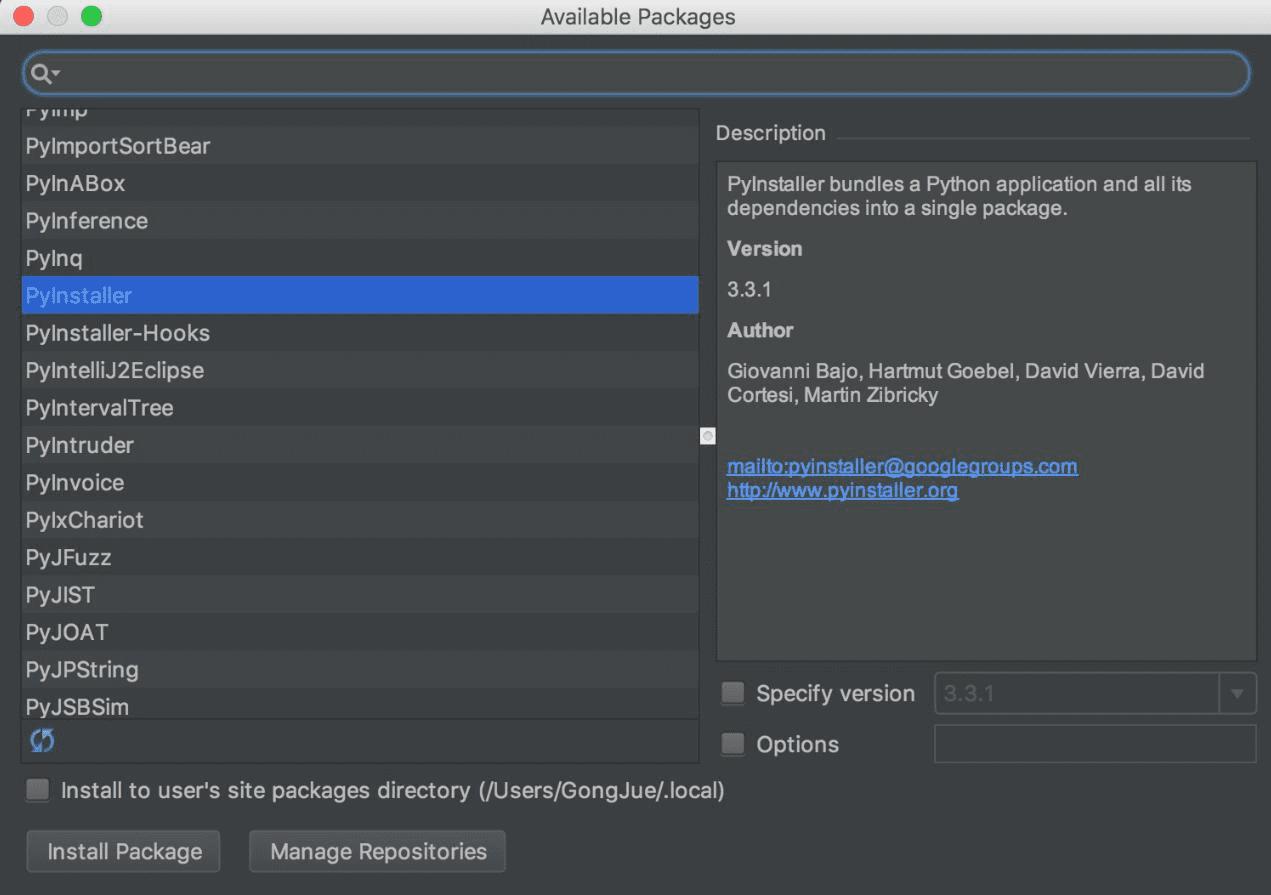Click the Options text input field
Viewport: 1271px width, 895px height.
[1095, 744]
